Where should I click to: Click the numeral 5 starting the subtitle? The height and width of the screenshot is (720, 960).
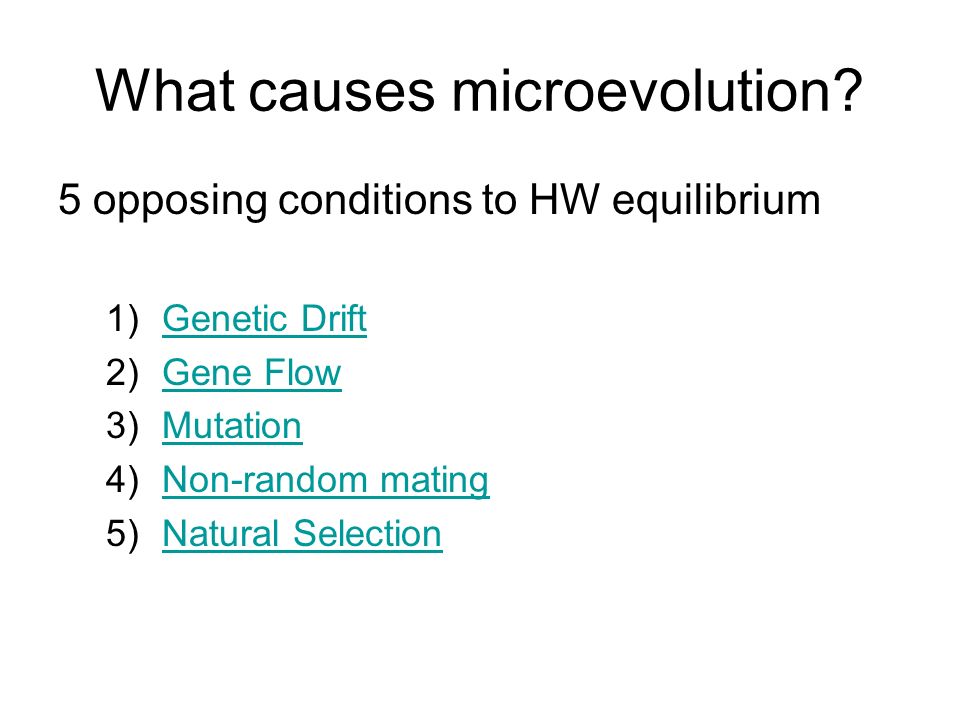(x=69, y=200)
